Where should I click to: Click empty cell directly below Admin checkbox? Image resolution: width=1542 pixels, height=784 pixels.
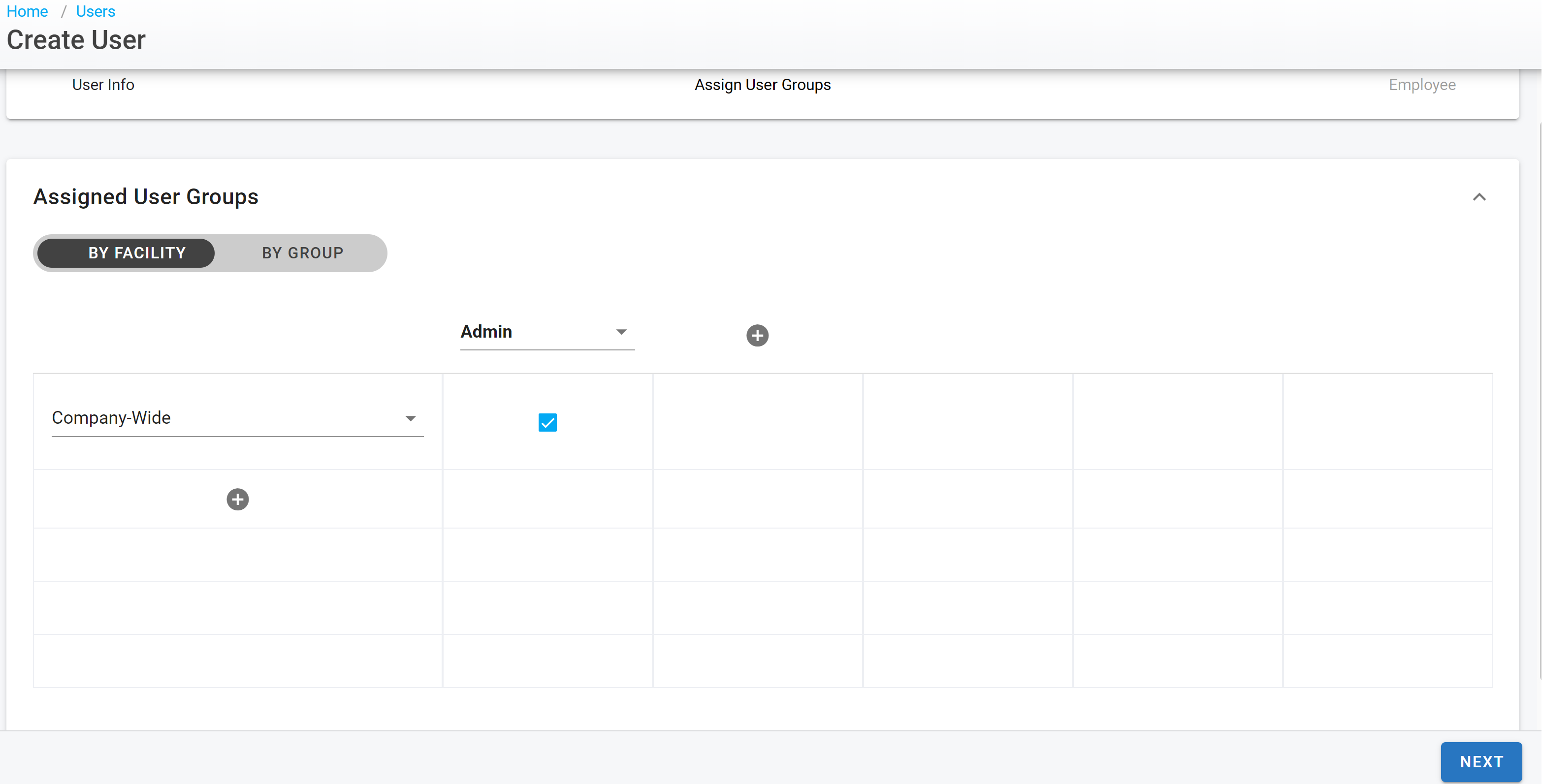pyautogui.click(x=547, y=499)
